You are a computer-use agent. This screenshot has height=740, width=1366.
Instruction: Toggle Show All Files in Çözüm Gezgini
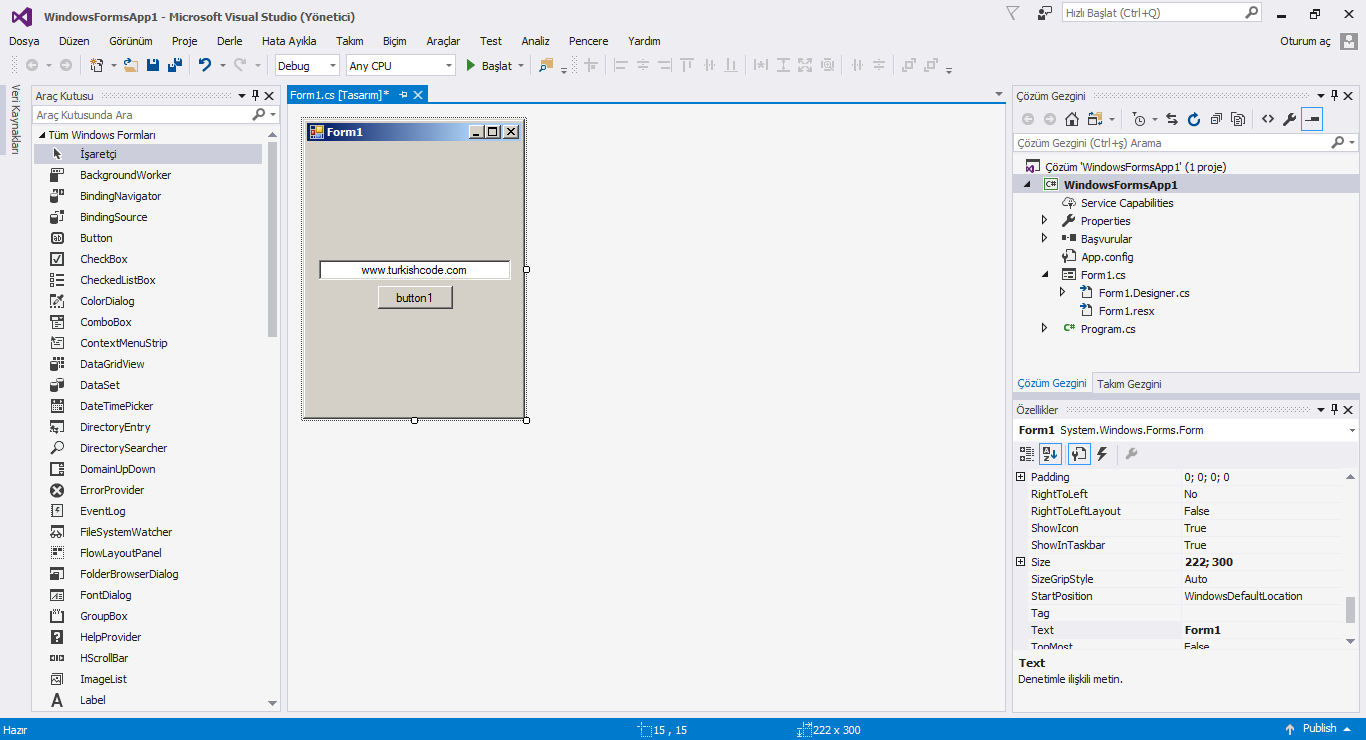click(x=1238, y=119)
